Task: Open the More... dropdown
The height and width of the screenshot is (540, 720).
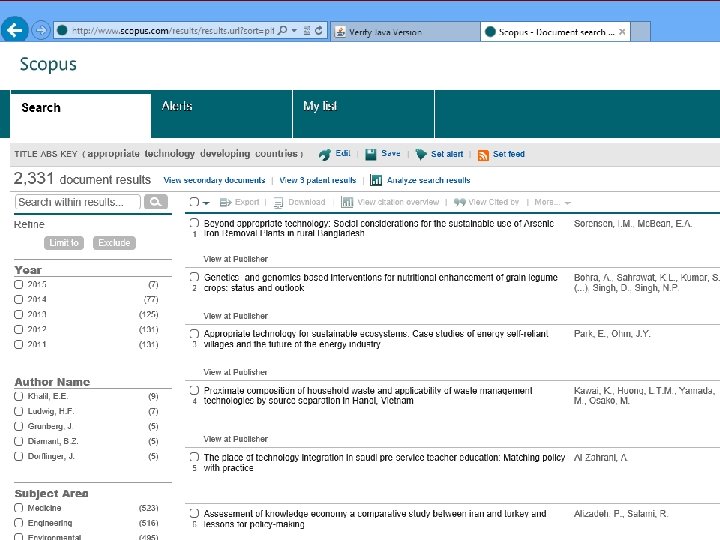Action: coord(552,202)
